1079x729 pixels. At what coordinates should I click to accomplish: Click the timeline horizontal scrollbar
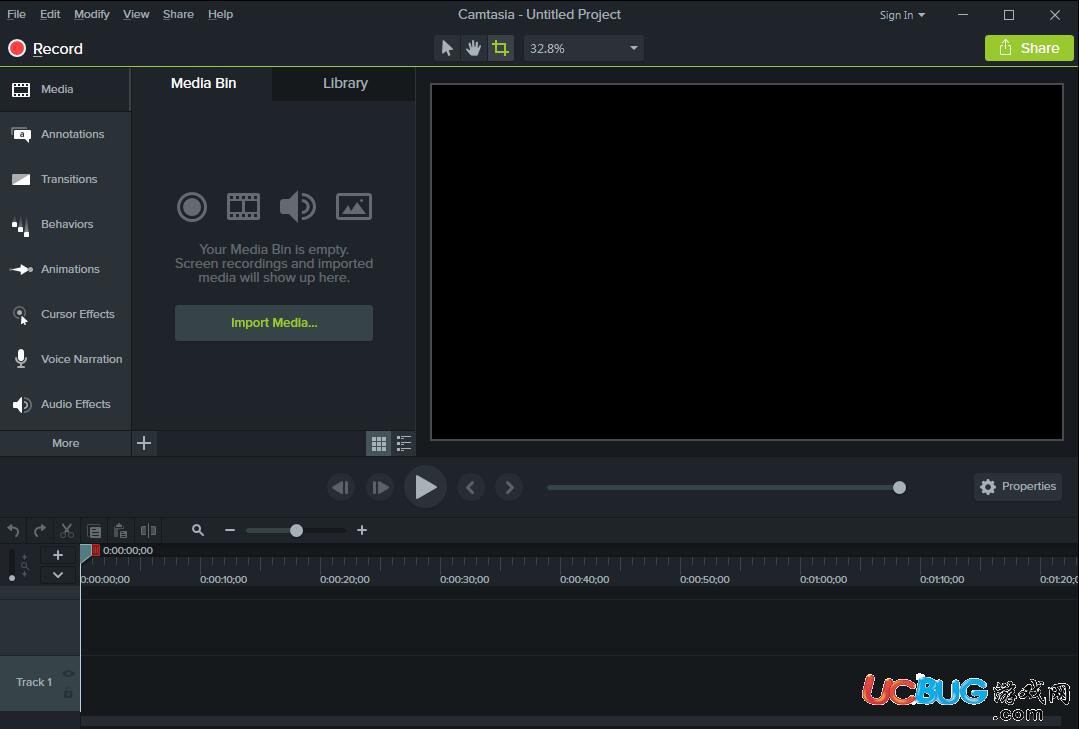point(571,721)
